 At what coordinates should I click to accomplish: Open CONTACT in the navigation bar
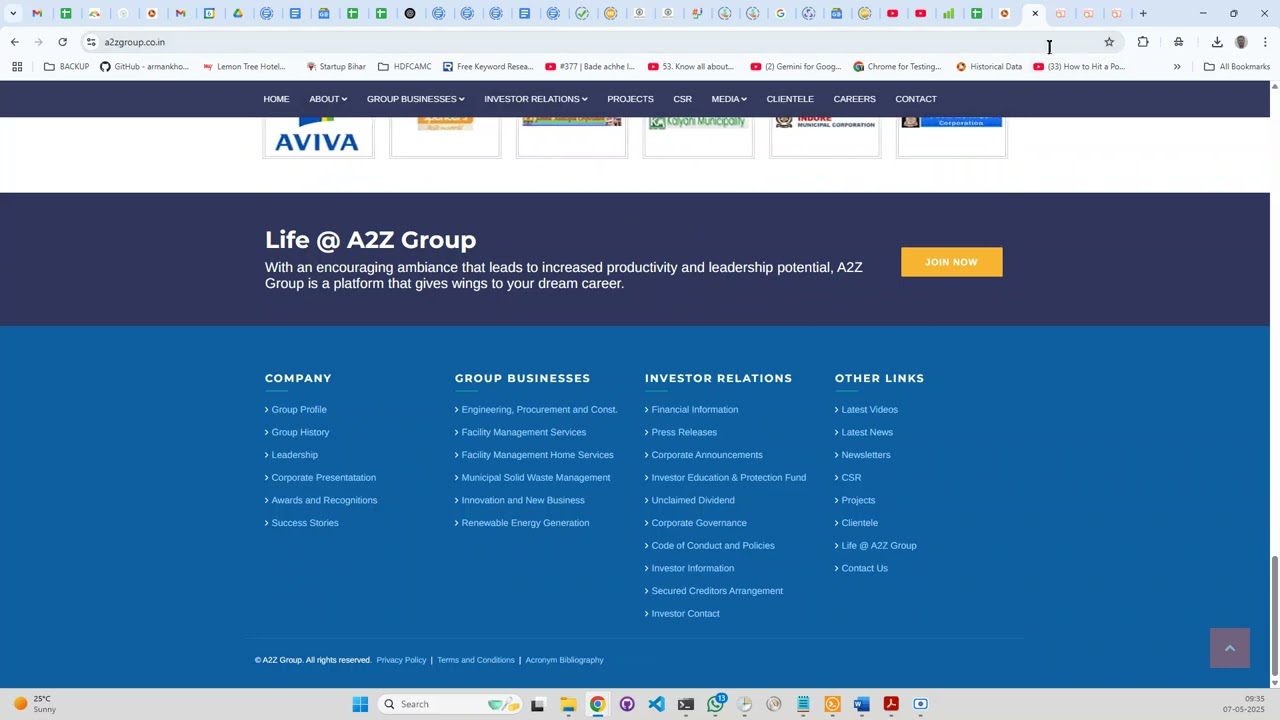(x=916, y=99)
